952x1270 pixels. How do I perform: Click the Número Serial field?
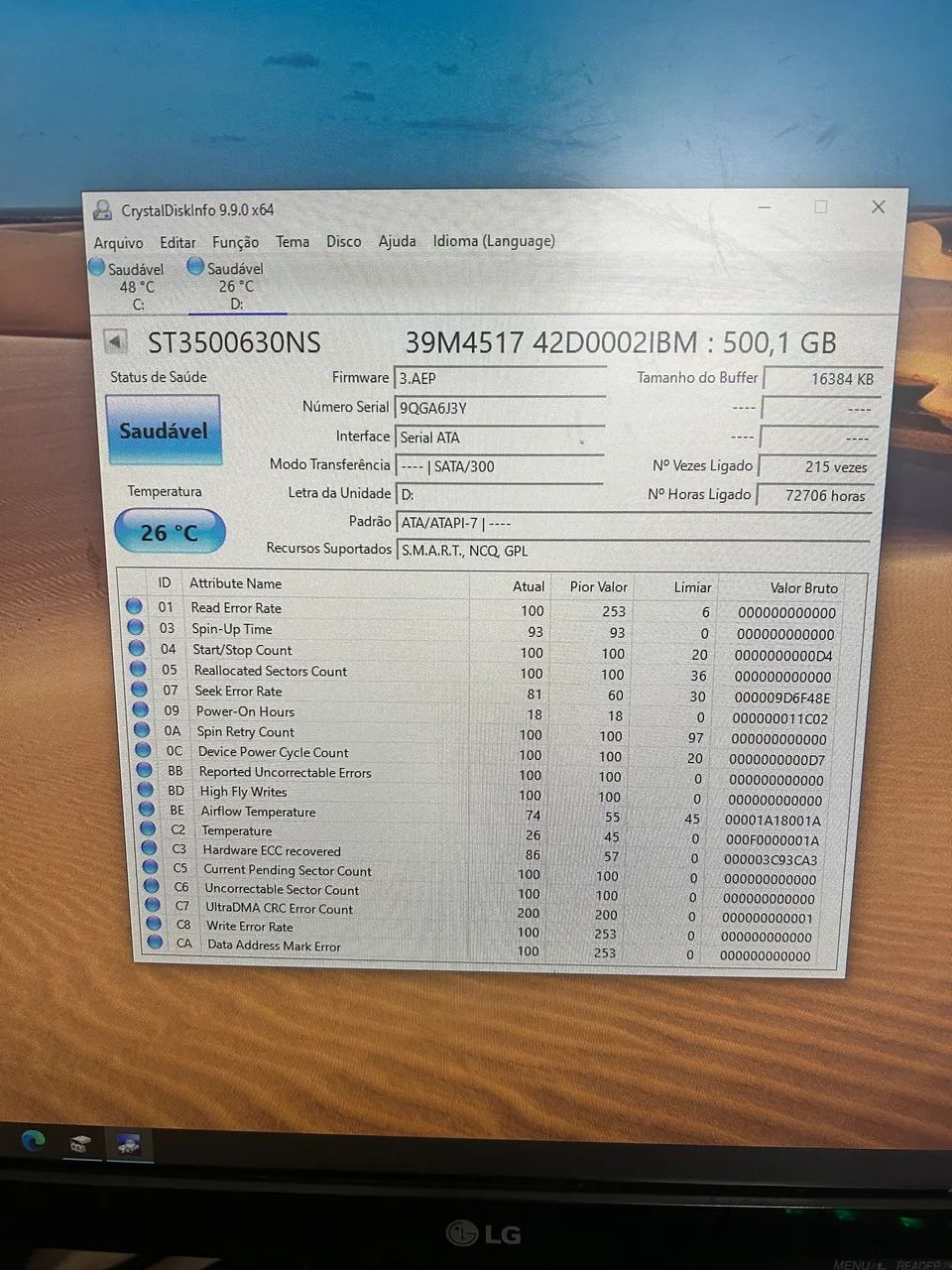[x=500, y=408]
